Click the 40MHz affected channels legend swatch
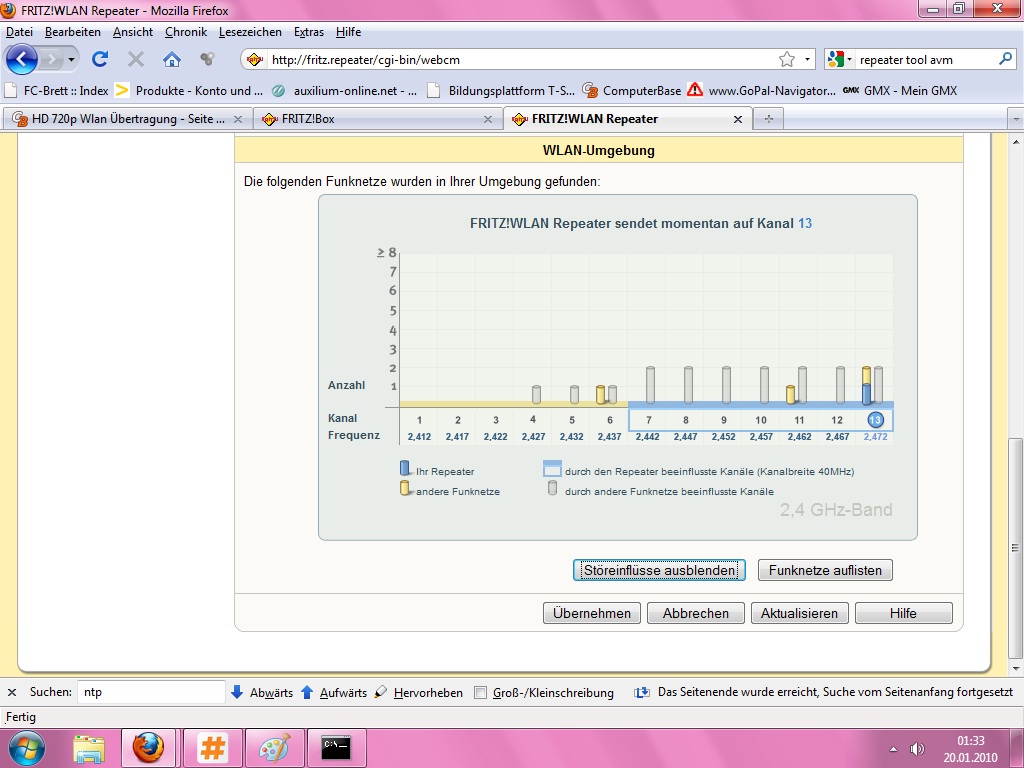 point(552,469)
